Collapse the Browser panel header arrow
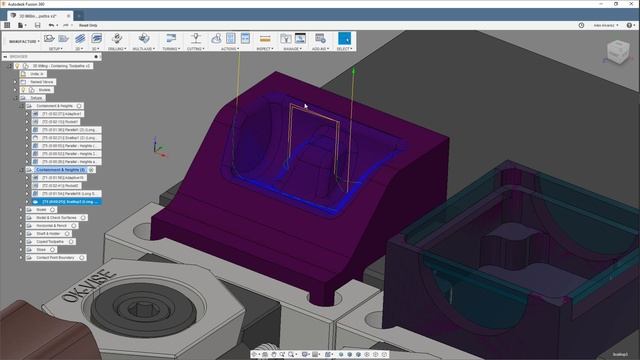The width and height of the screenshot is (640, 360). 5,57
